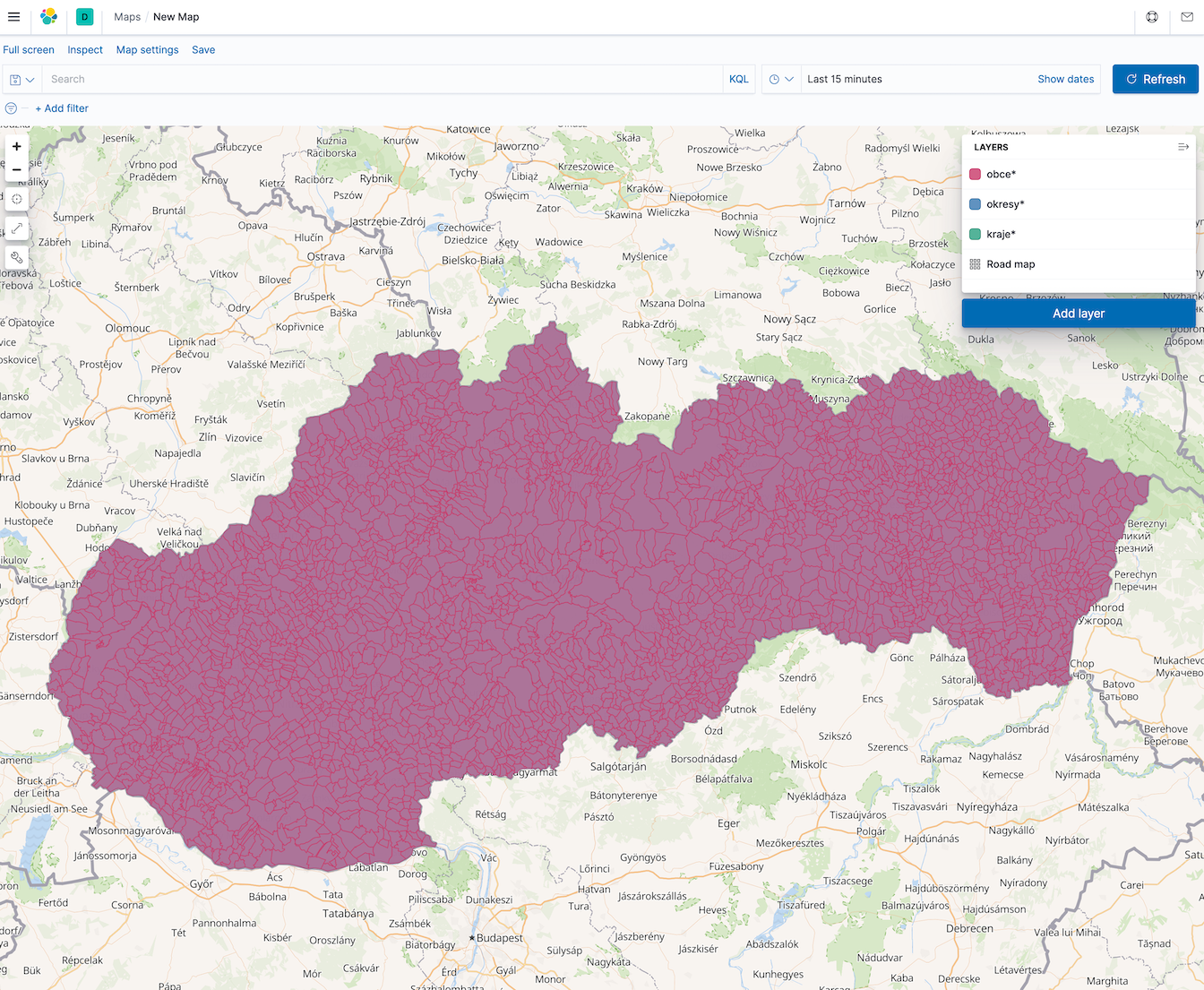Click the kraje layer color swatch
The image size is (1204, 990).
[975, 235]
